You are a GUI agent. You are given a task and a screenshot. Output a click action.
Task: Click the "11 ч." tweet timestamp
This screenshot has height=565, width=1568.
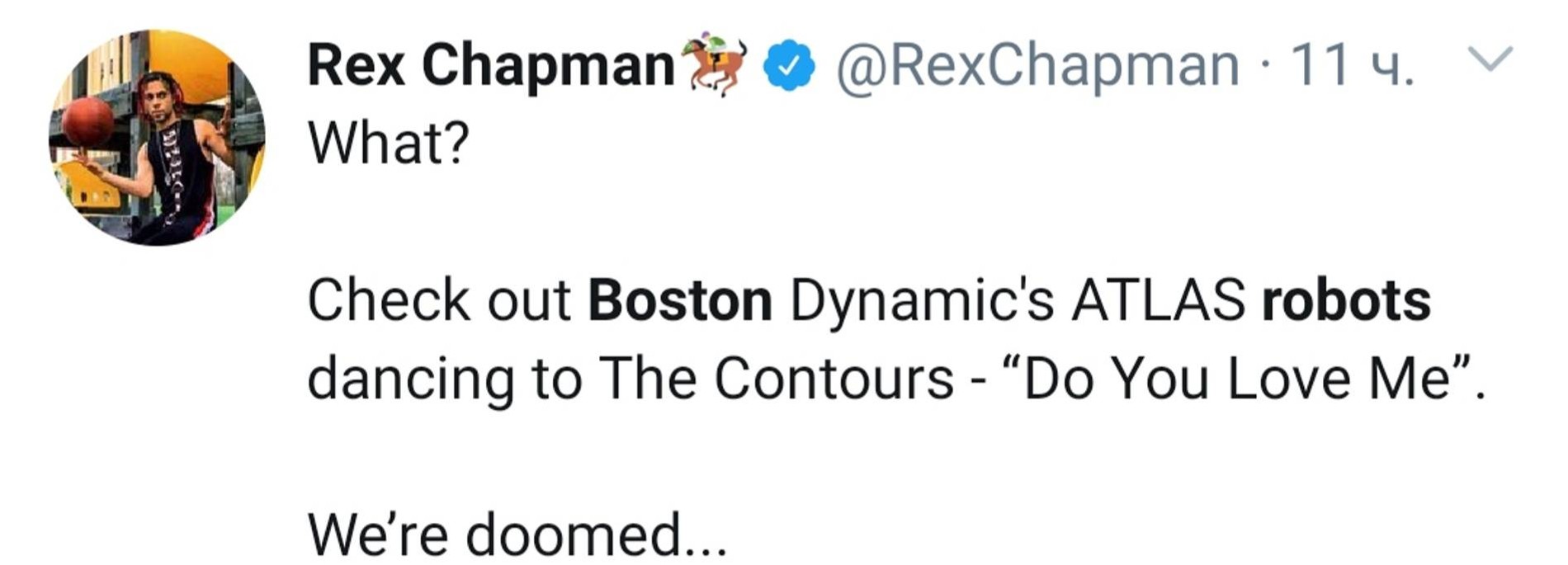coord(1352,65)
